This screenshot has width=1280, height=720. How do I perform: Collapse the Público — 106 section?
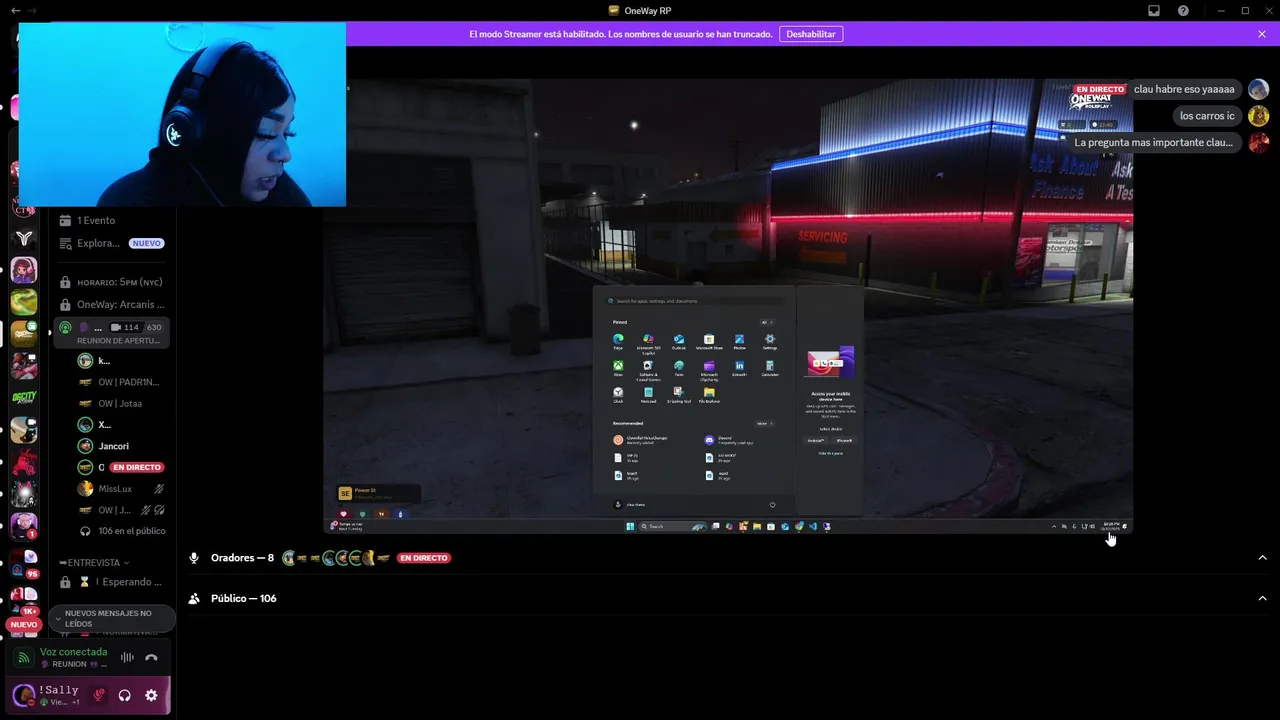point(1262,598)
